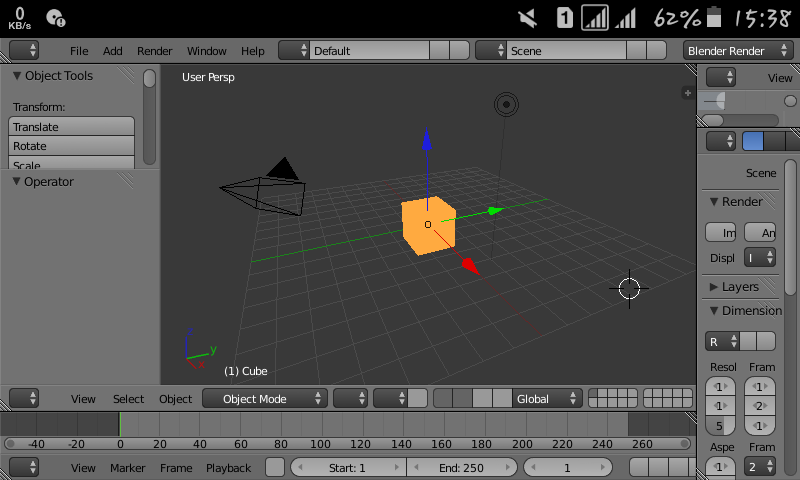
Task: Click the XYZ axis indicator in the viewport corner
Action: [201, 349]
